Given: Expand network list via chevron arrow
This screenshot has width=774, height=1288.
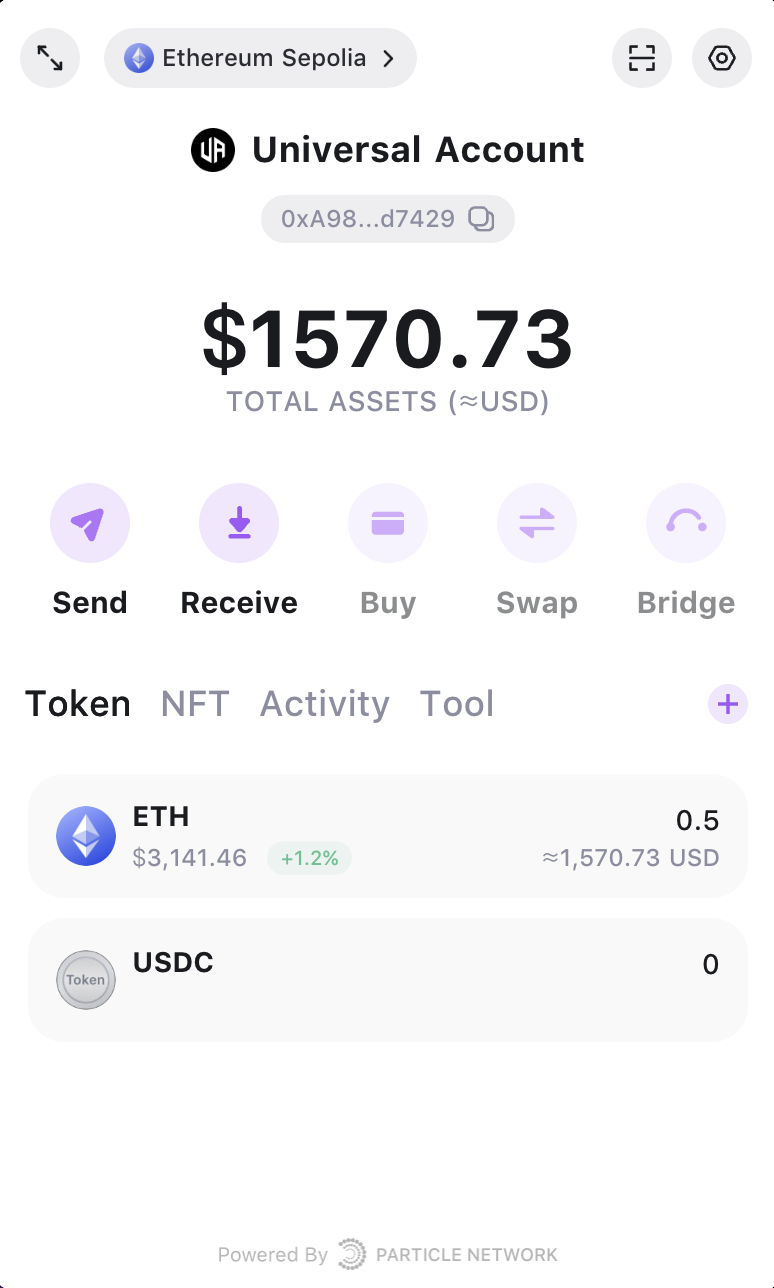Looking at the screenshot, I should coord(389,58).
